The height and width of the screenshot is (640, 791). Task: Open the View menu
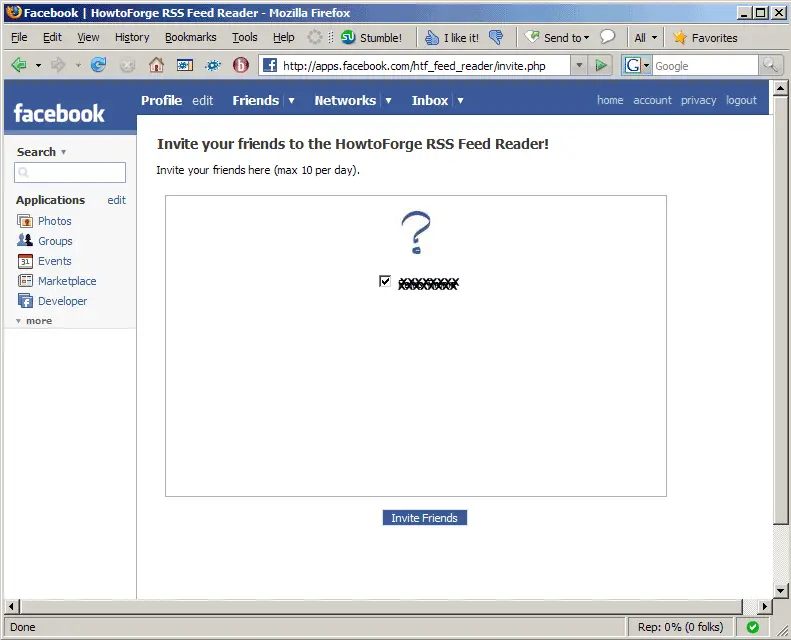tap(88, 37)
